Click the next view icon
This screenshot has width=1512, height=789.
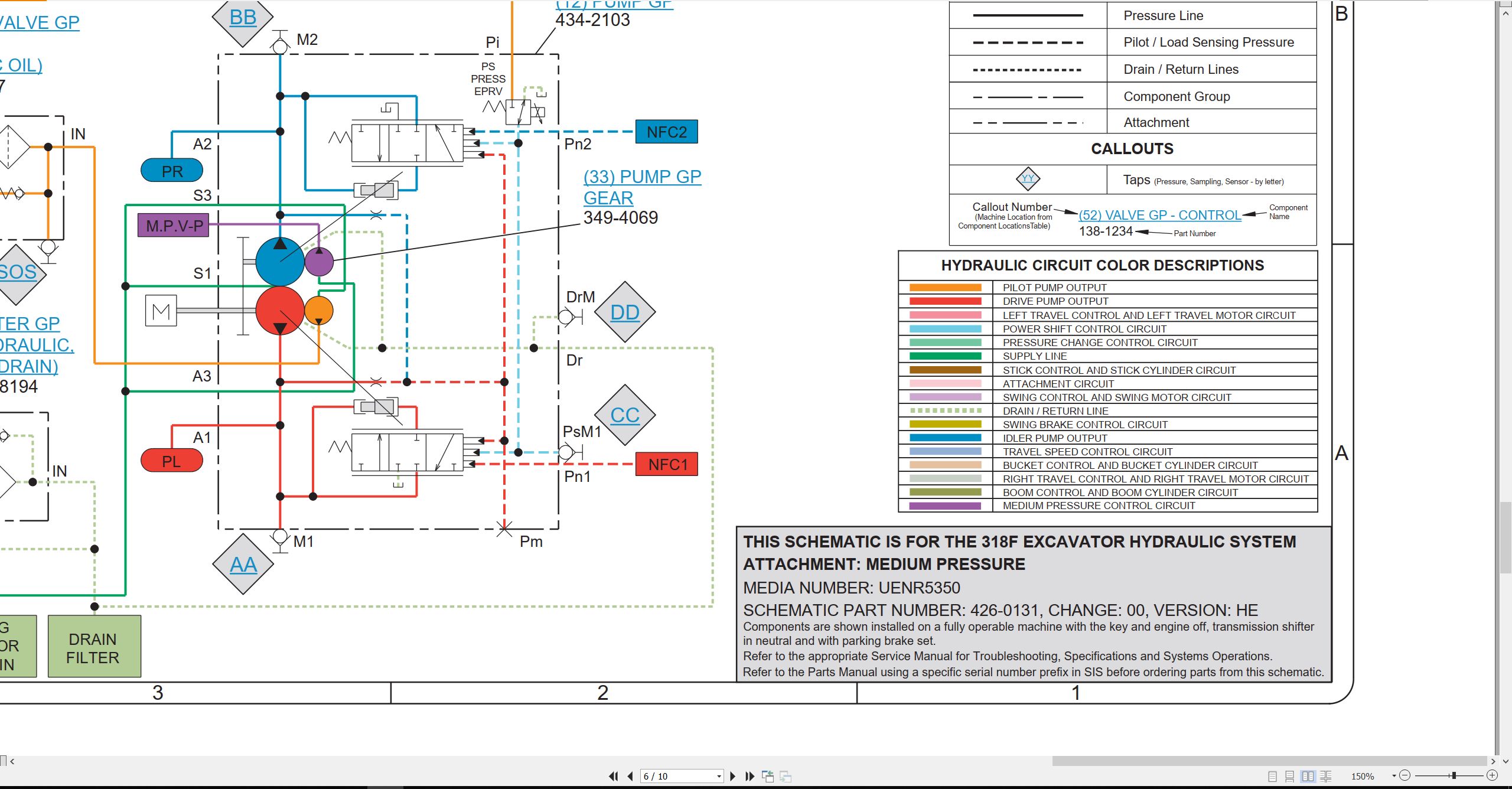[786, 776]
